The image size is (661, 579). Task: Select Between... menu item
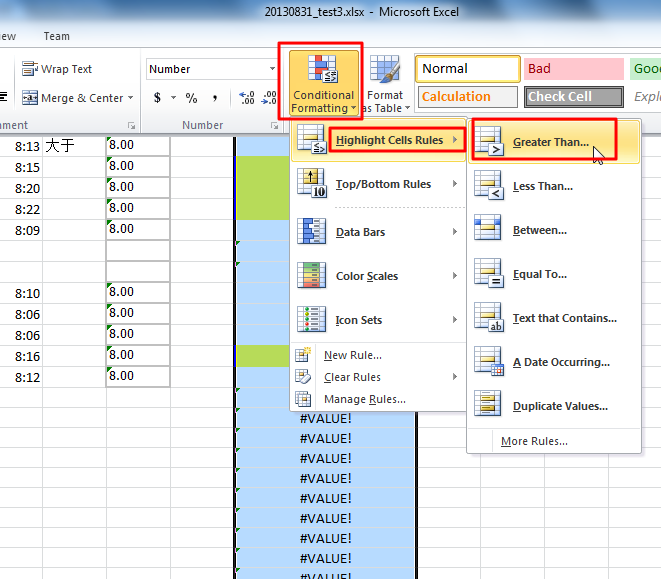pyautogui.click(x=554, y=230)
